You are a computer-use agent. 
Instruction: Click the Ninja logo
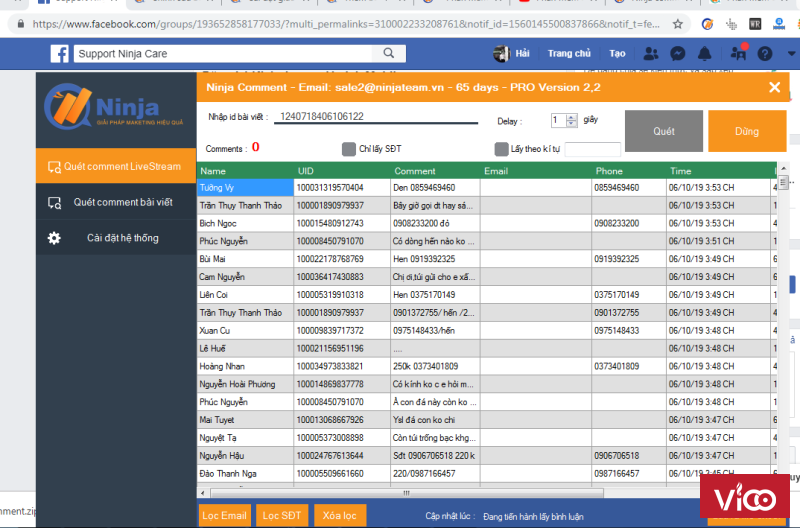point(115,107)
